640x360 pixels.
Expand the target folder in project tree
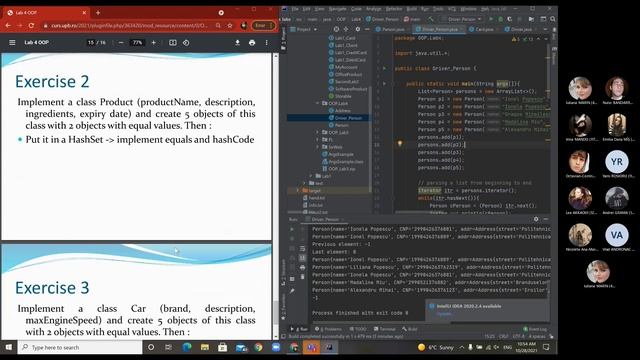point(298,191)
